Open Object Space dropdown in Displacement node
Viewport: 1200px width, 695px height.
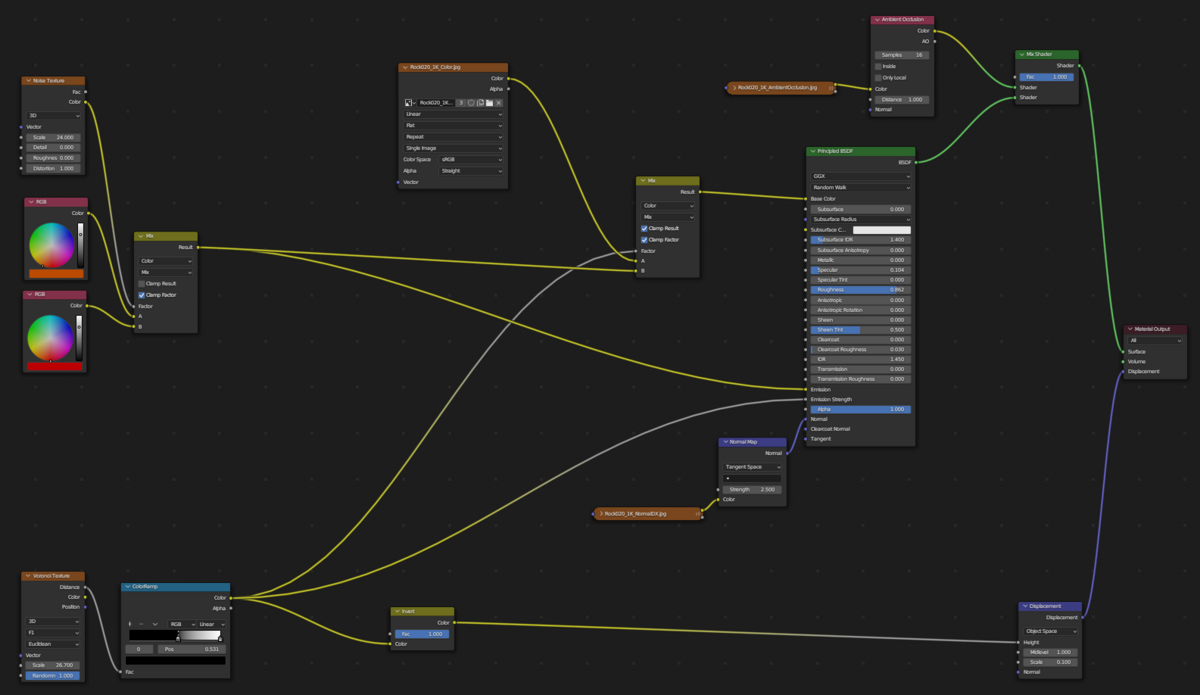pyautogui.click(x=1050, y=631)
